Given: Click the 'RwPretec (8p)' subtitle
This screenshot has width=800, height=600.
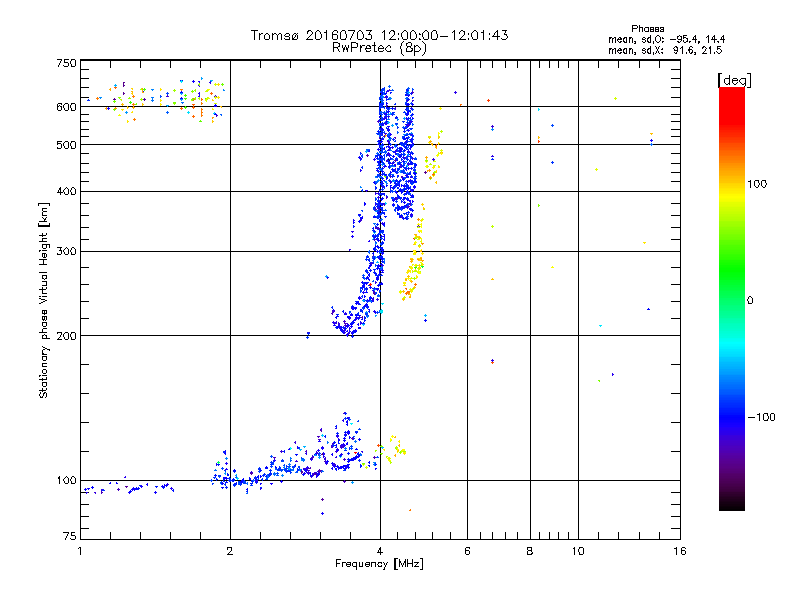Looking at the screenshot, I should (379, 48).
